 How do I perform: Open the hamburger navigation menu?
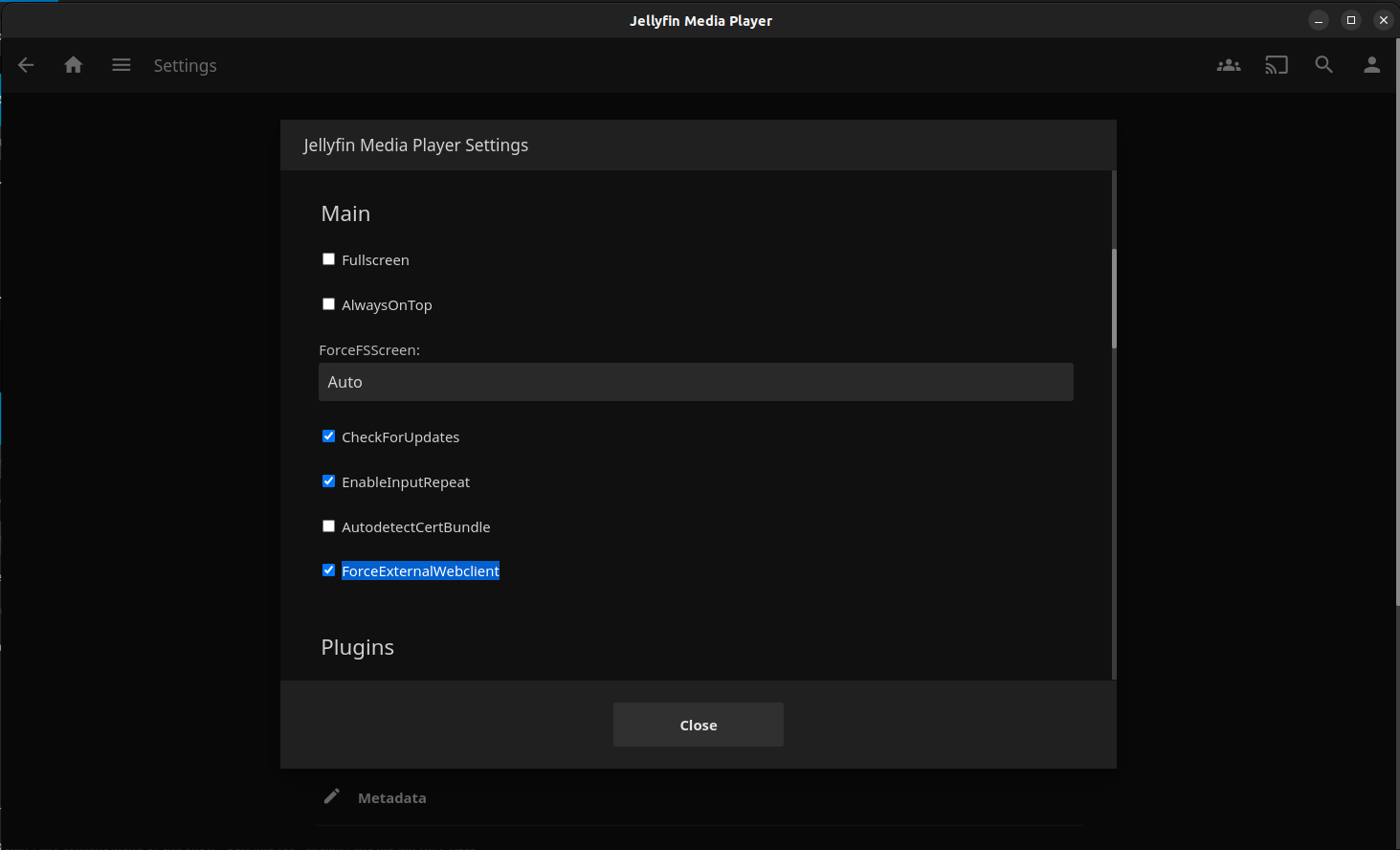pyautogui.click(x=121, y=65)
